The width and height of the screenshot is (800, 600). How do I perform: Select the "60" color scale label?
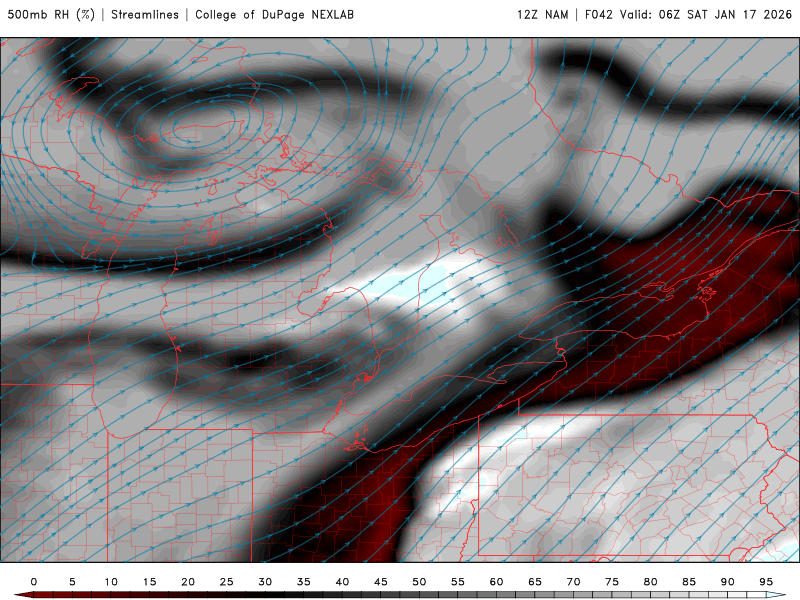pyautogui.click(x=496, y=582)
